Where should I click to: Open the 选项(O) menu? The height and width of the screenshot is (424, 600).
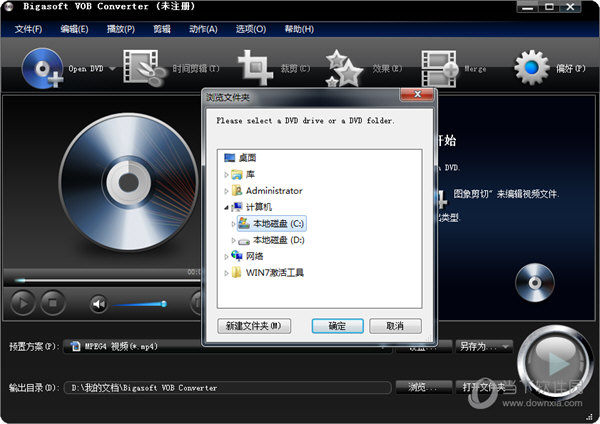pyautogui.click(x=251, y=29)
